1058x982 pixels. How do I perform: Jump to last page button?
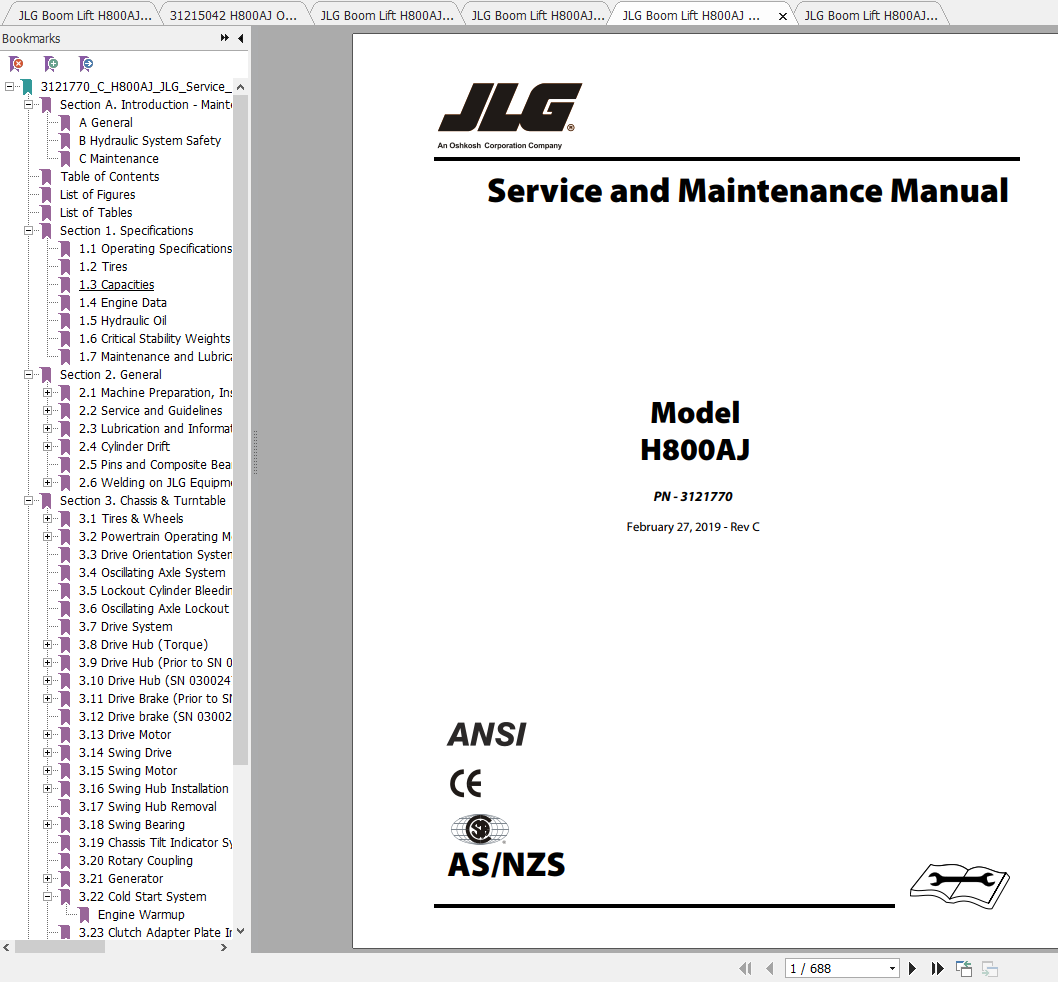[x=937, y=969]
